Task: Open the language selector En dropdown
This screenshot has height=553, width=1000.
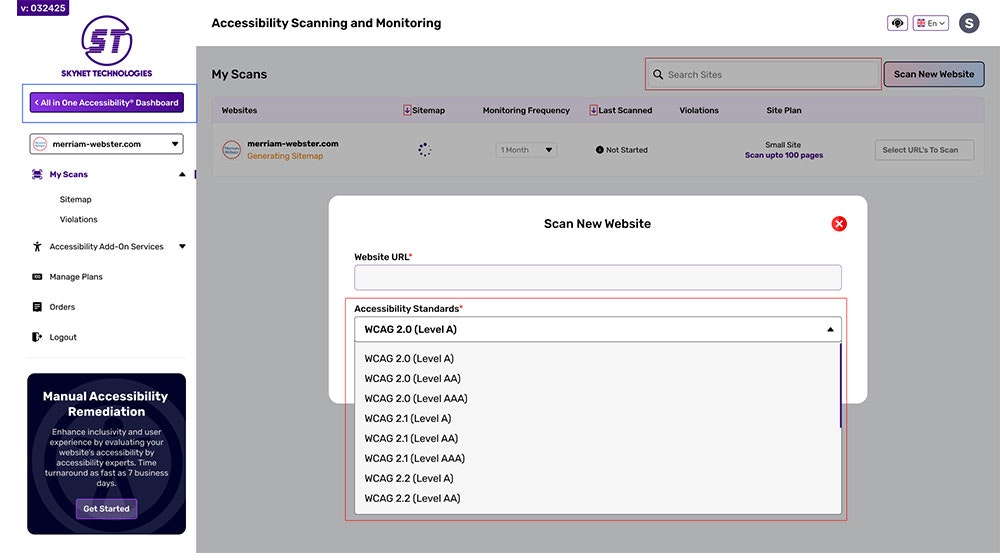Action: 930,23
